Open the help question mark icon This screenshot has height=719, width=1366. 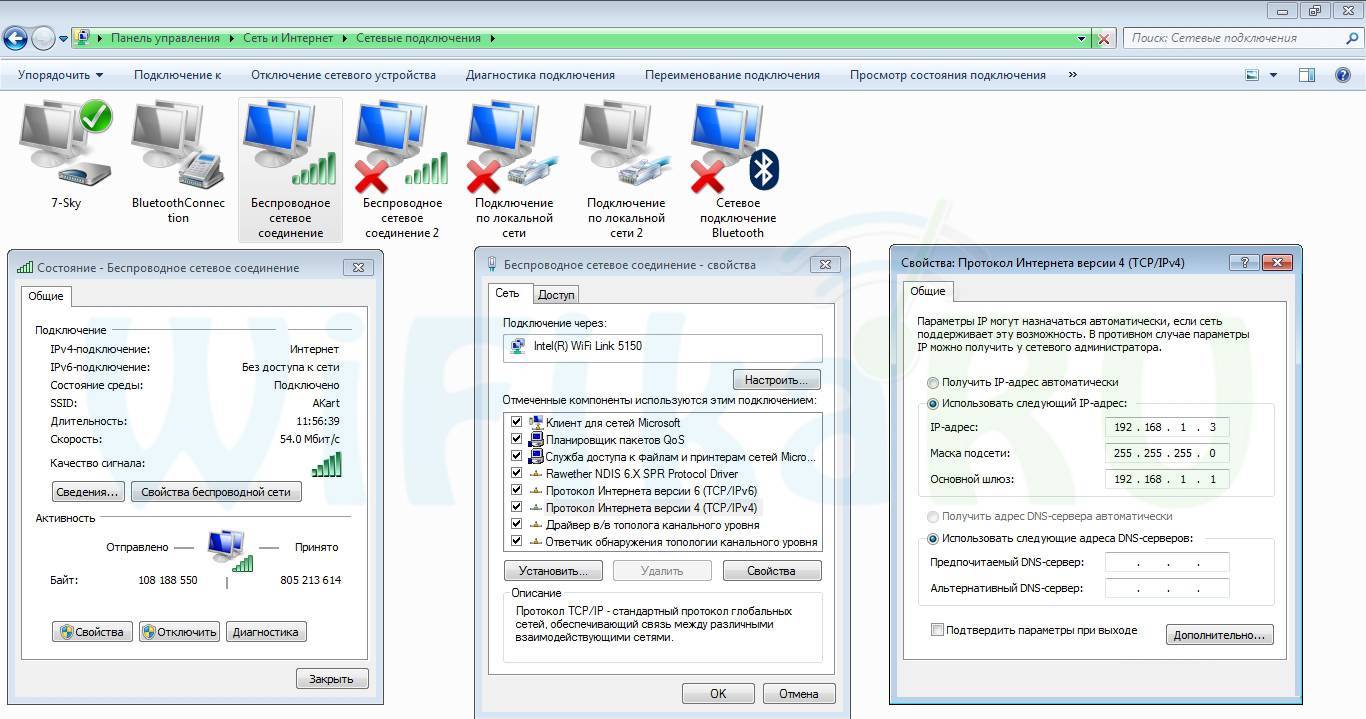pyautogui.click(x=1343, y=75)
